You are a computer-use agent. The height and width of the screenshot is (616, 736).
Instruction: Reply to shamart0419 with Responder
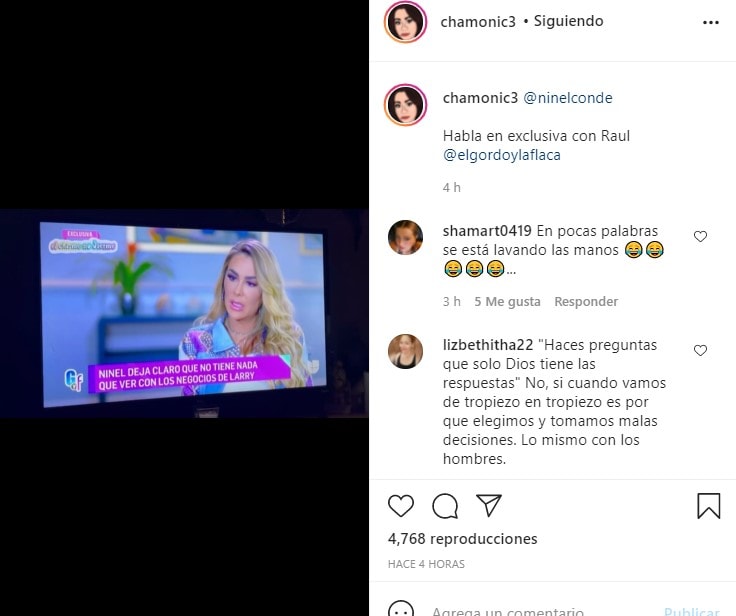pos(586,301)
